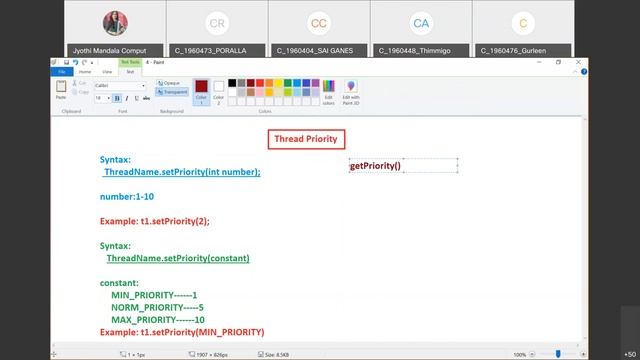Image resolution: width=640 pixels, height=360 pixels.
Task: Pick the green color swatch in top row
Action: [288, 83]
